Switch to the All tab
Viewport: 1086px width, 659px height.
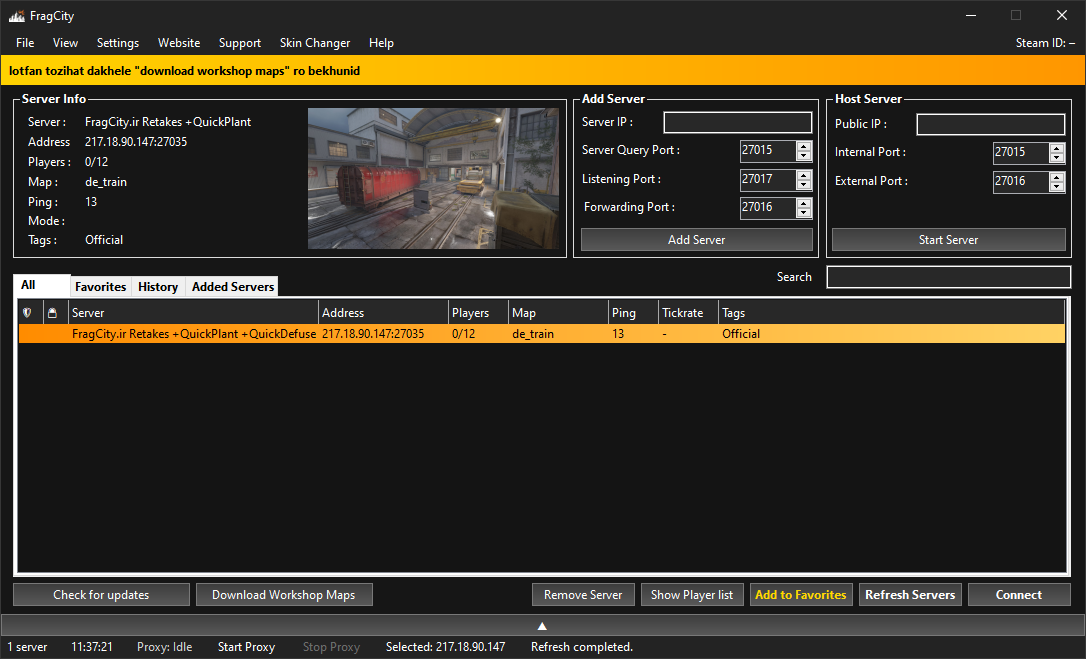coord(42,285)
